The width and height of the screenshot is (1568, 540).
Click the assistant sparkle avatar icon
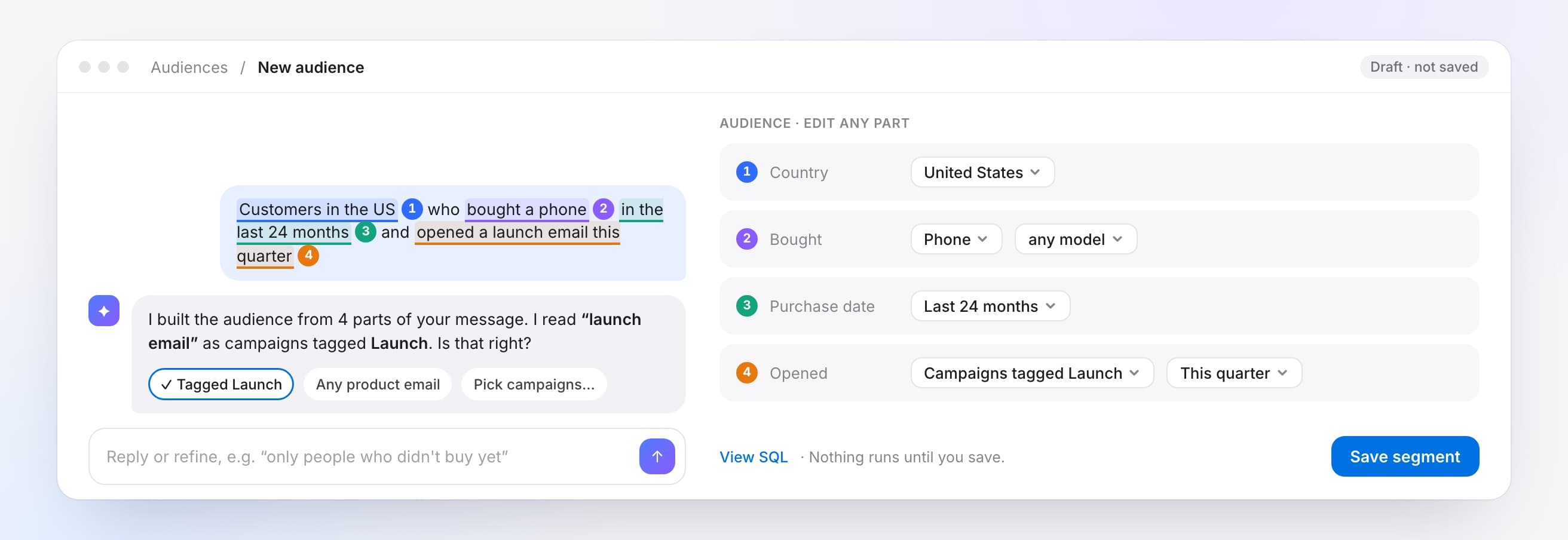104,311
